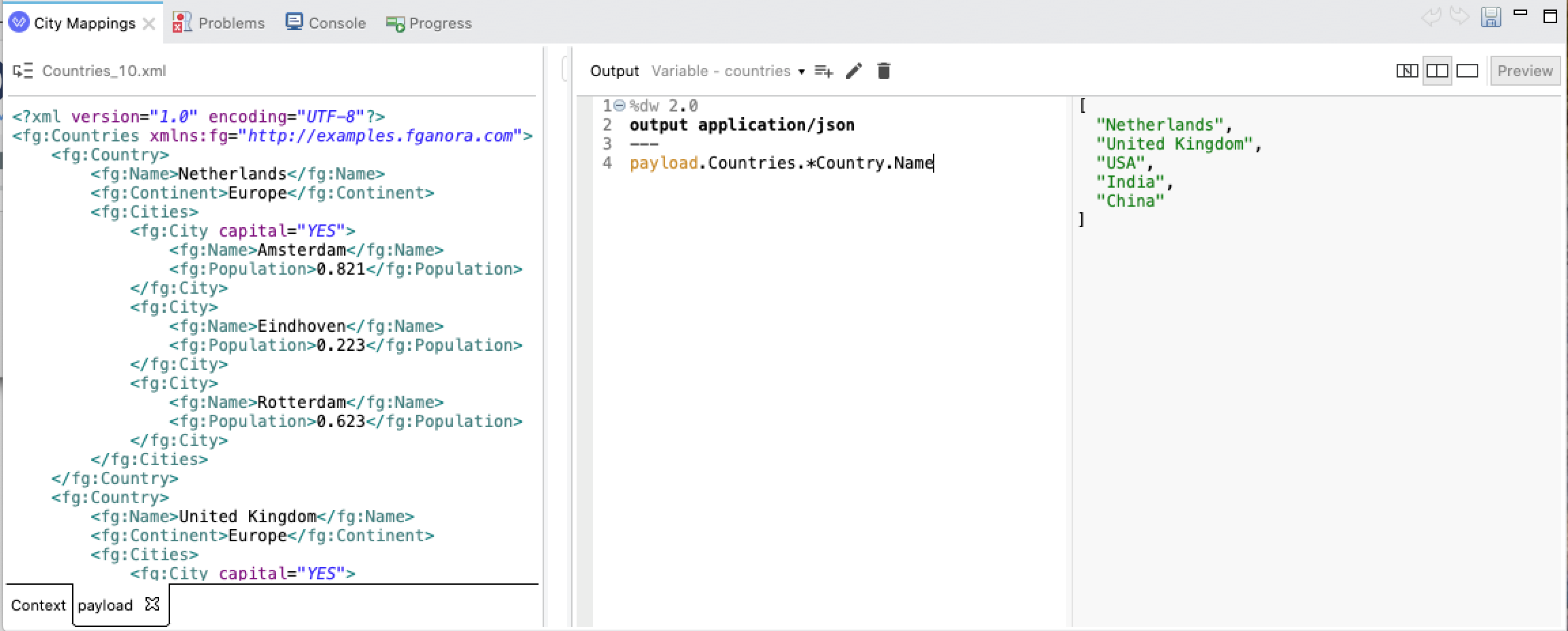Click the Add new target icon

(823, 71)
